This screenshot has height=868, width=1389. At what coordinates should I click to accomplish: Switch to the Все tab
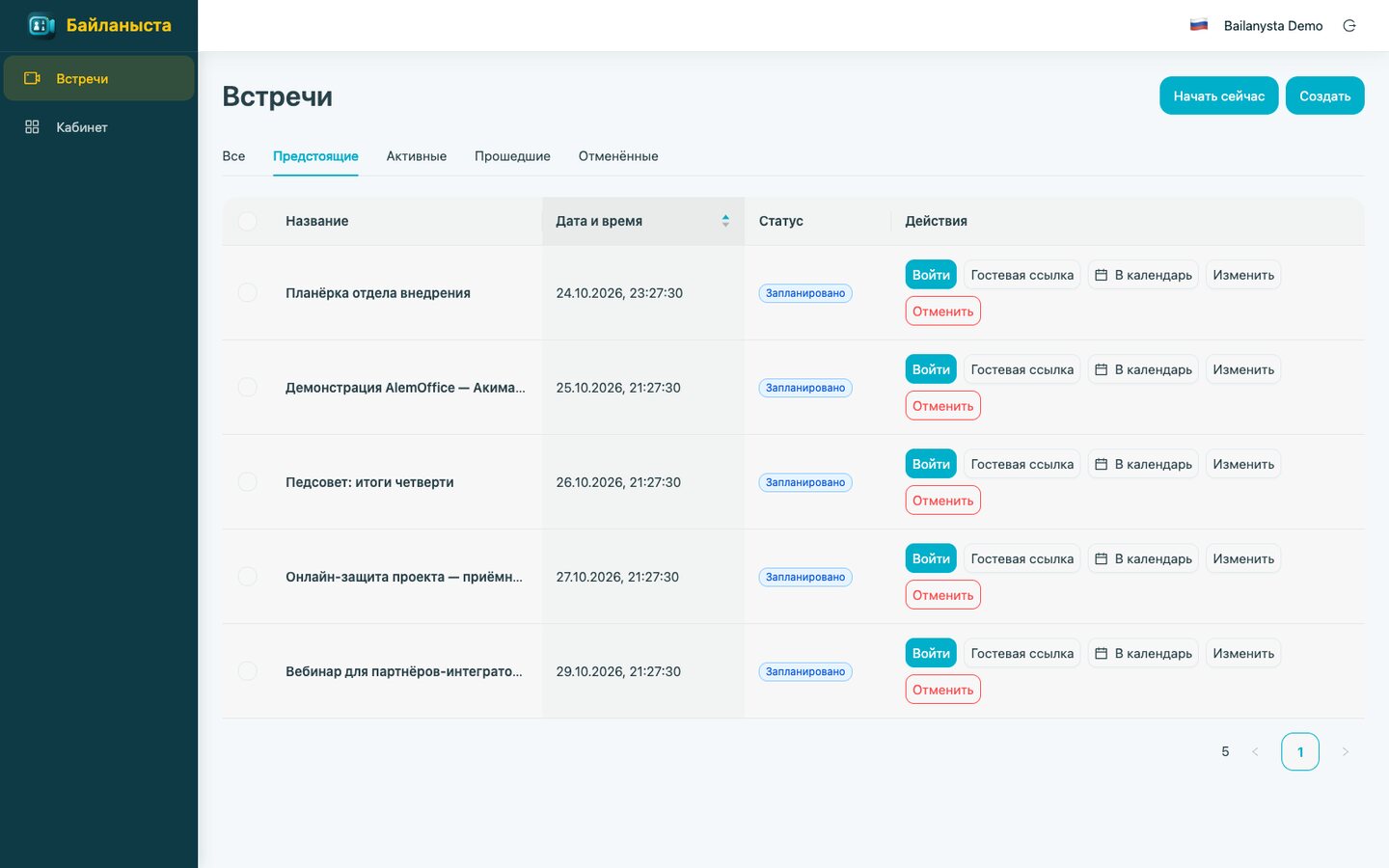[233, 156]
